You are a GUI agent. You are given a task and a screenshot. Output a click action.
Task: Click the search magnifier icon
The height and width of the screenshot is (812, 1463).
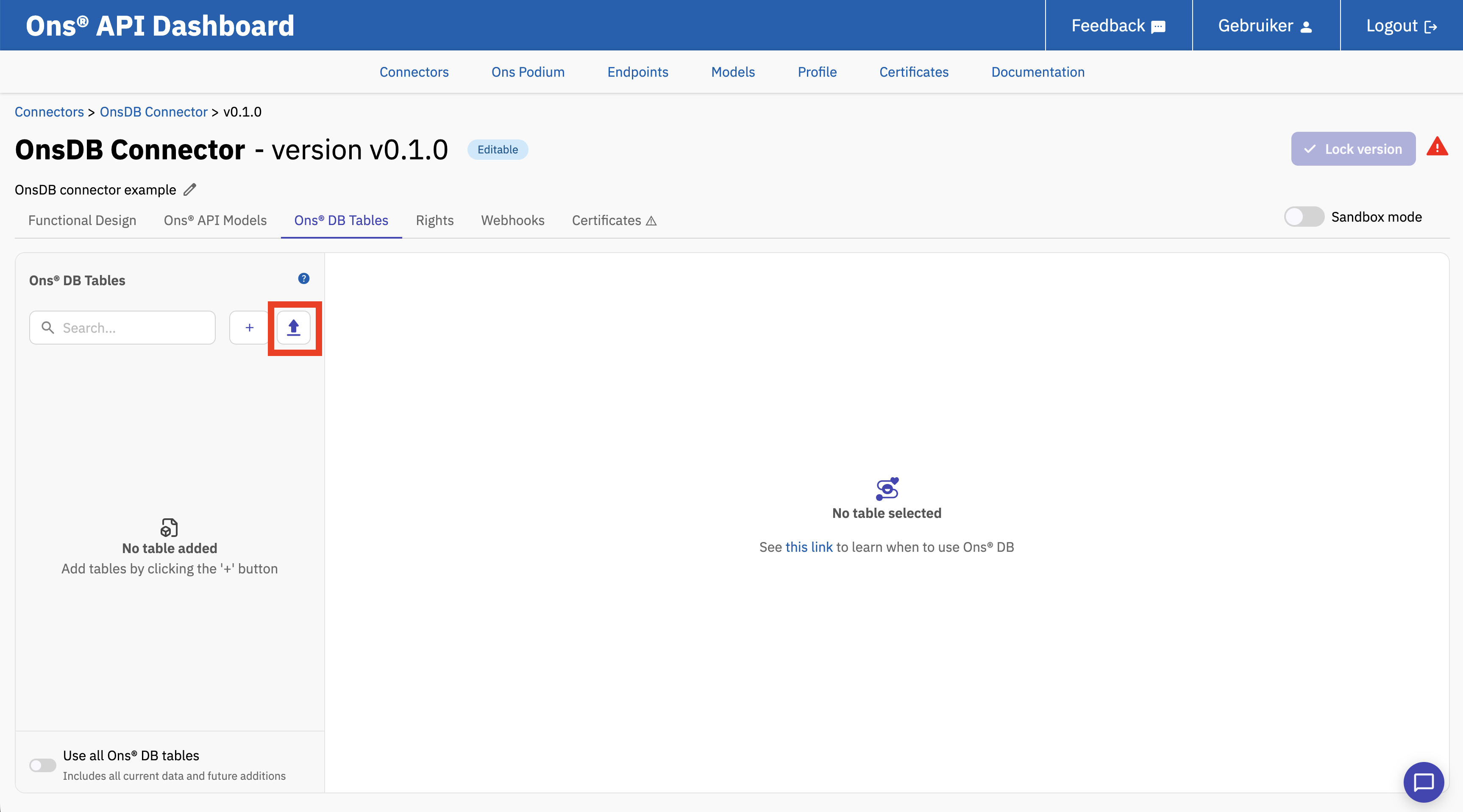[x=48, y=328]
